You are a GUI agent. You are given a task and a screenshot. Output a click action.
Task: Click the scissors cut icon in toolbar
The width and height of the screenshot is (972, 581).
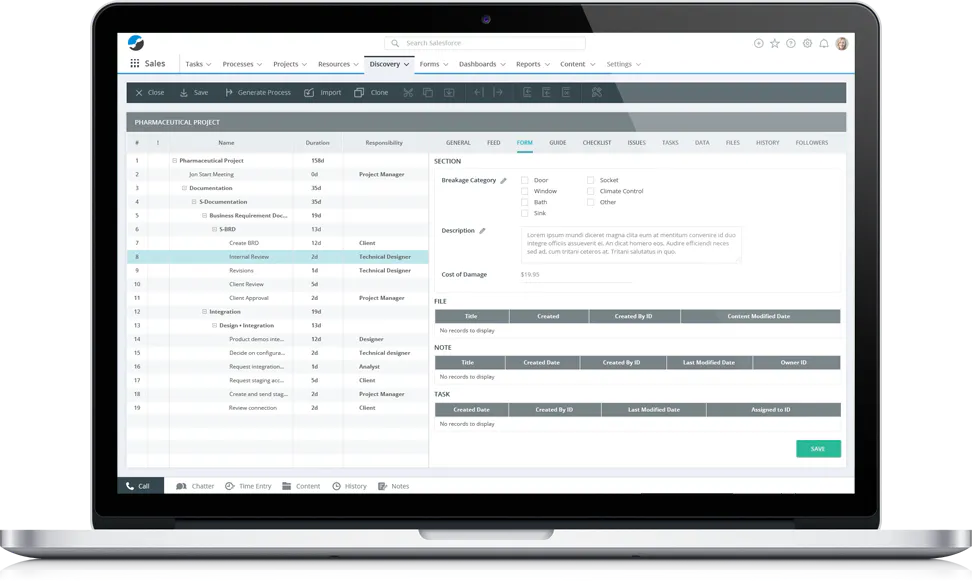point(408,92)
